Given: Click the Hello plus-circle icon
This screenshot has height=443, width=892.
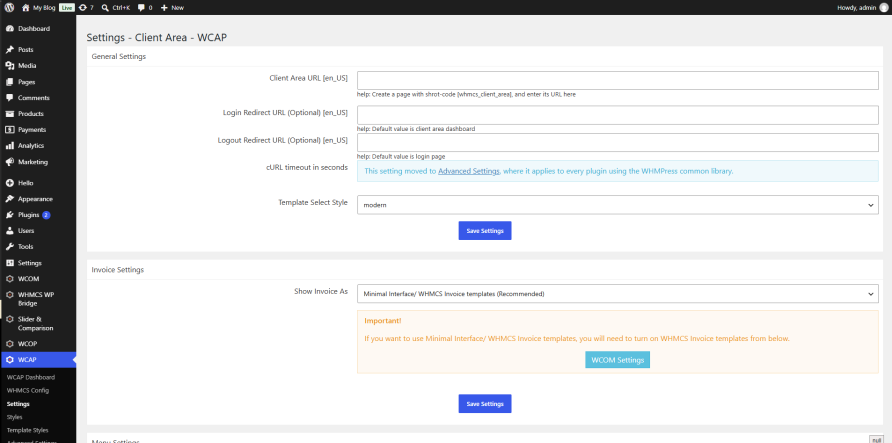Looking at the screenshot, I should pos(10,183).
